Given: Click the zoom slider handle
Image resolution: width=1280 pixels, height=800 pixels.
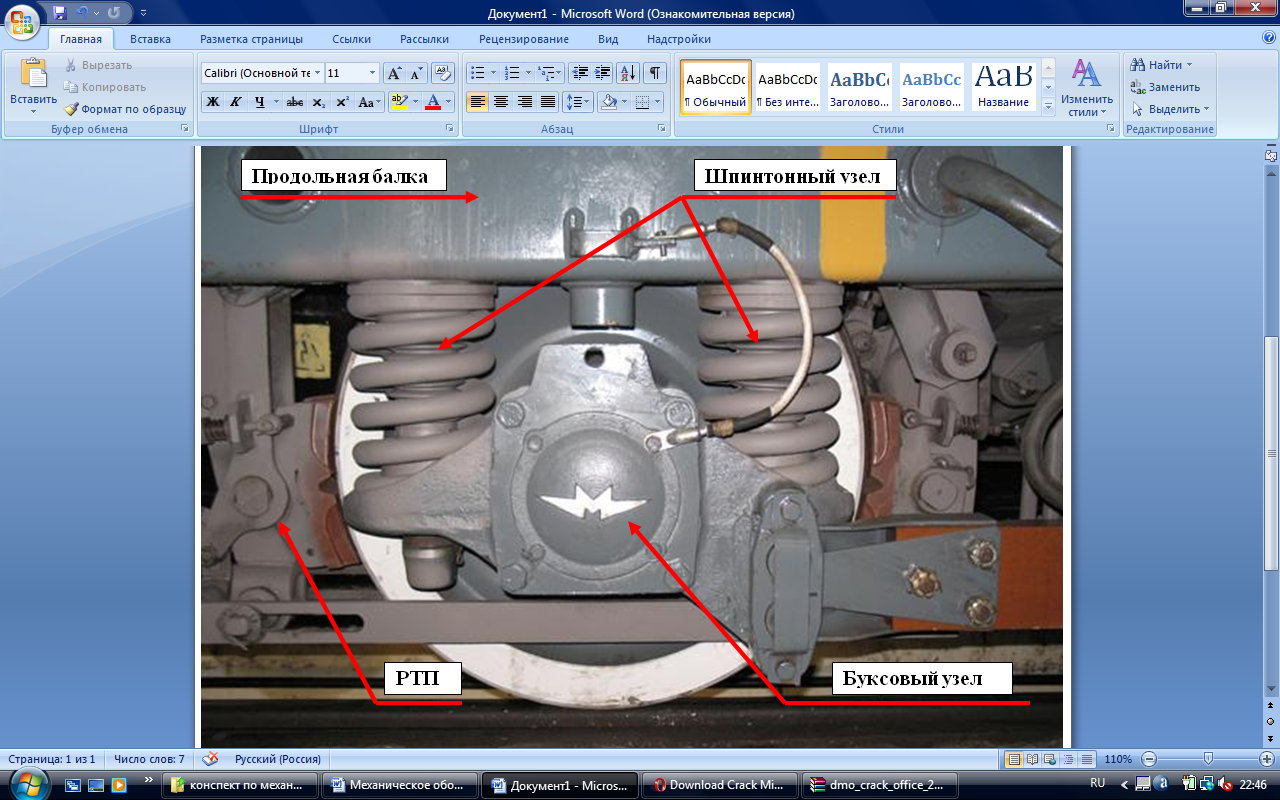Looking at the screenshot, I should (x=1208, y=759).
